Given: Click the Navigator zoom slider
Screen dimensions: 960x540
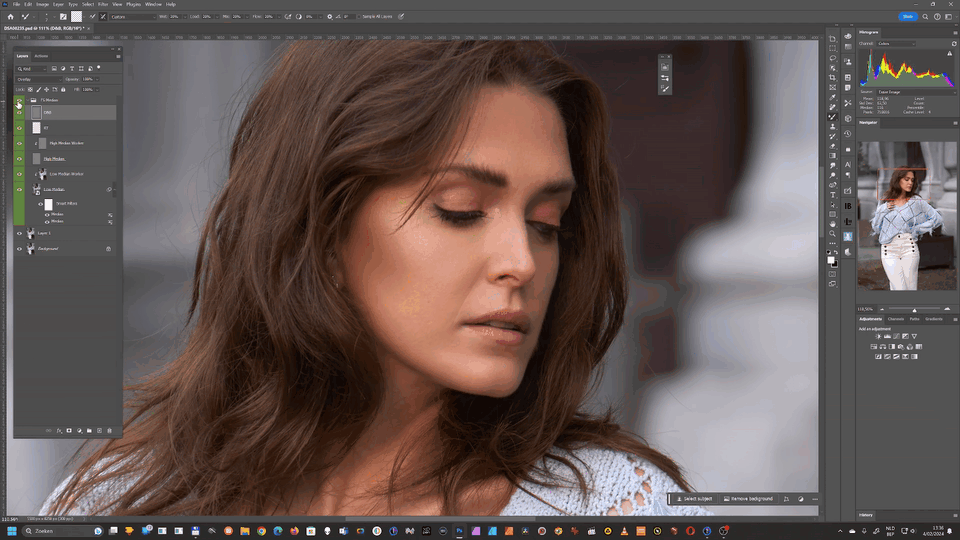Looking at the screenshot, I should pyautogui.click(x=914, y=309).
